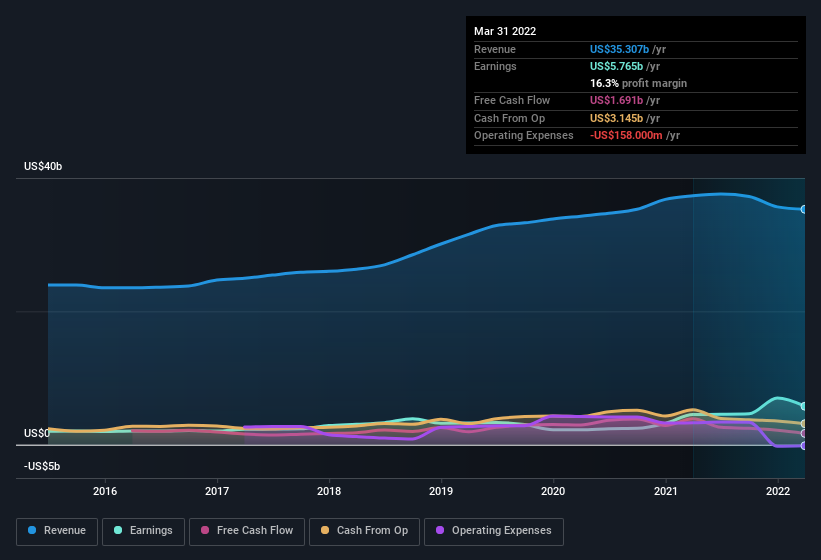Click the 2018 x-axis label

point(329,491)
